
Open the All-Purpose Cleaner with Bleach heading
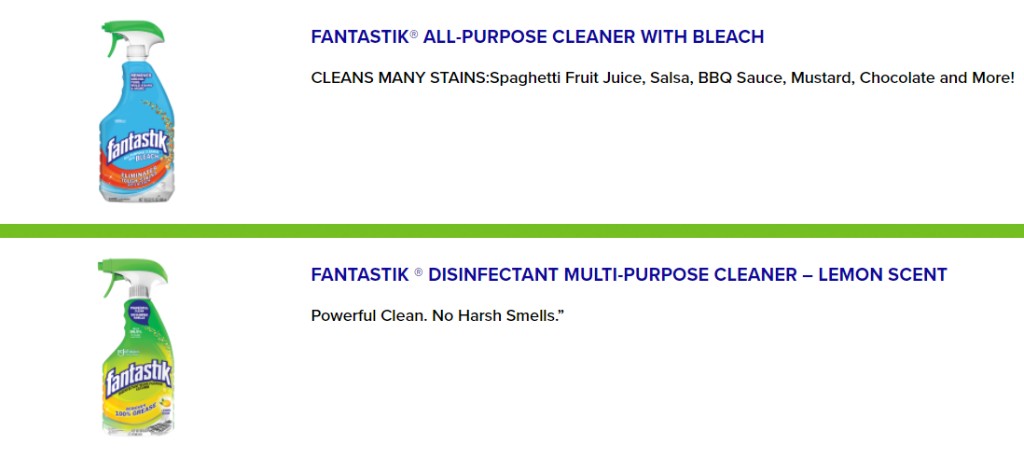pyautogui.click(x=537, y=37)
